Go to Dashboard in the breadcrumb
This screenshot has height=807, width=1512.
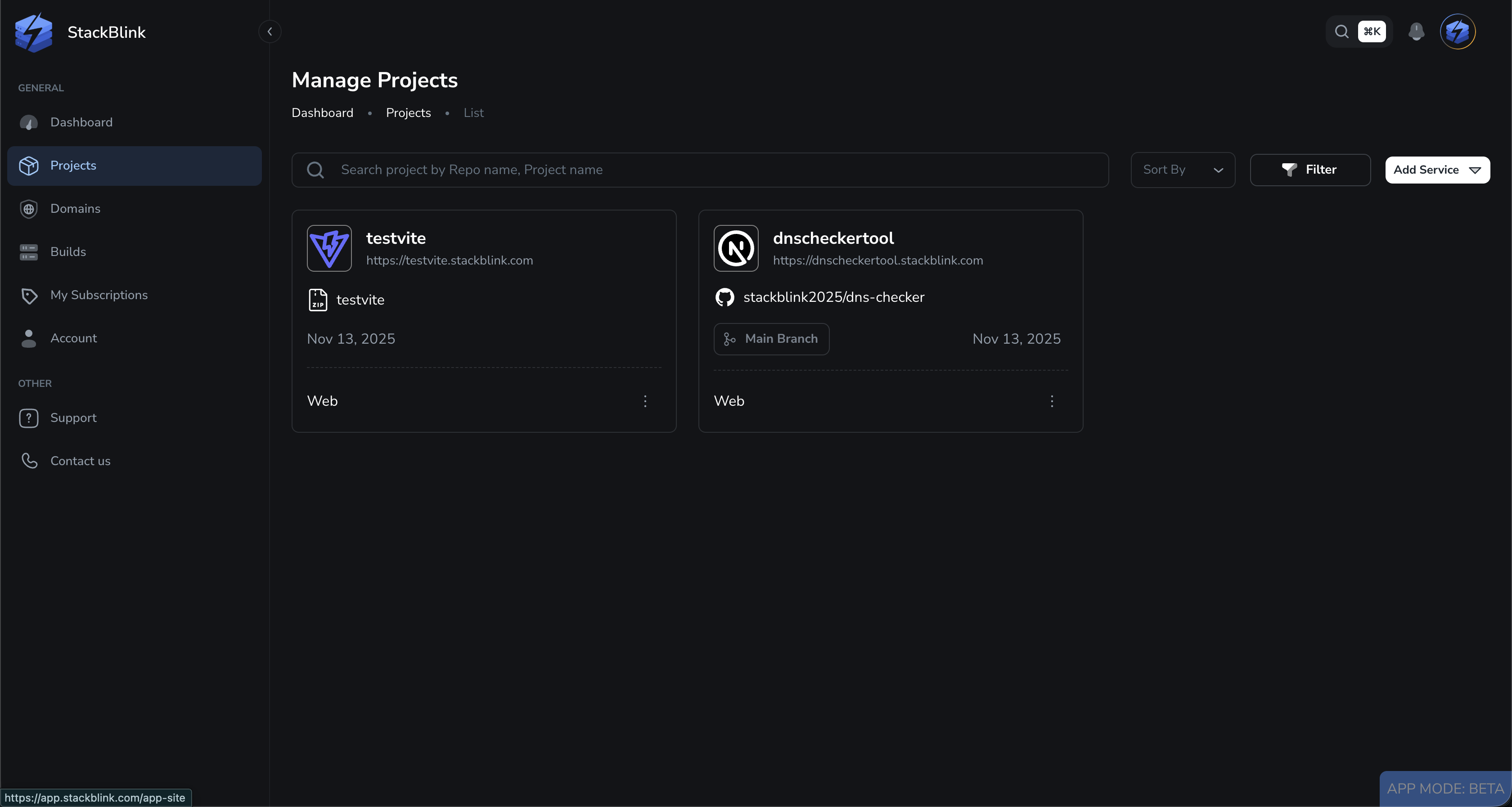pyautogui.click(x=322, y=113)
